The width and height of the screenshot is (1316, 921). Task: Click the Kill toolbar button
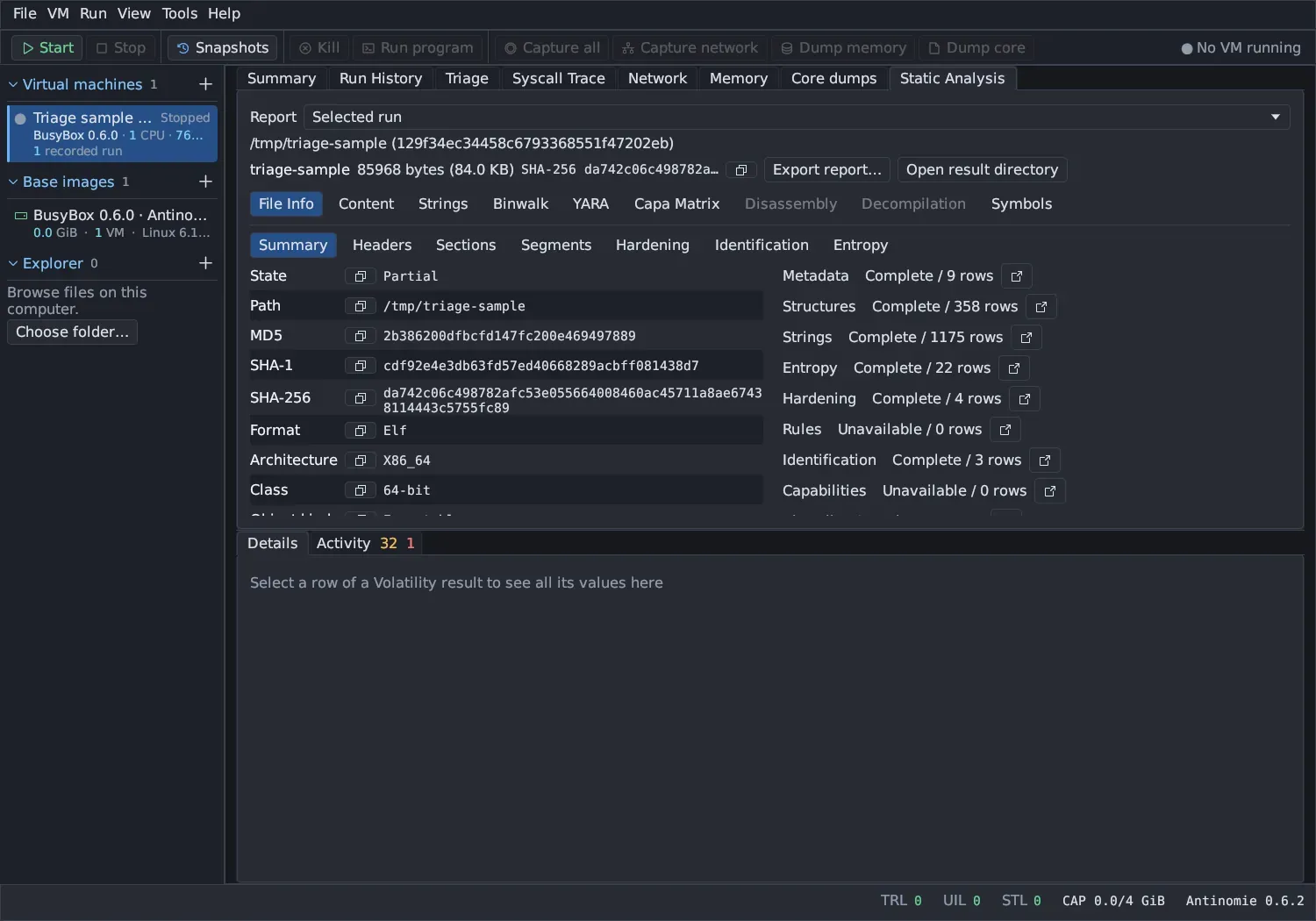coord(319,47)
